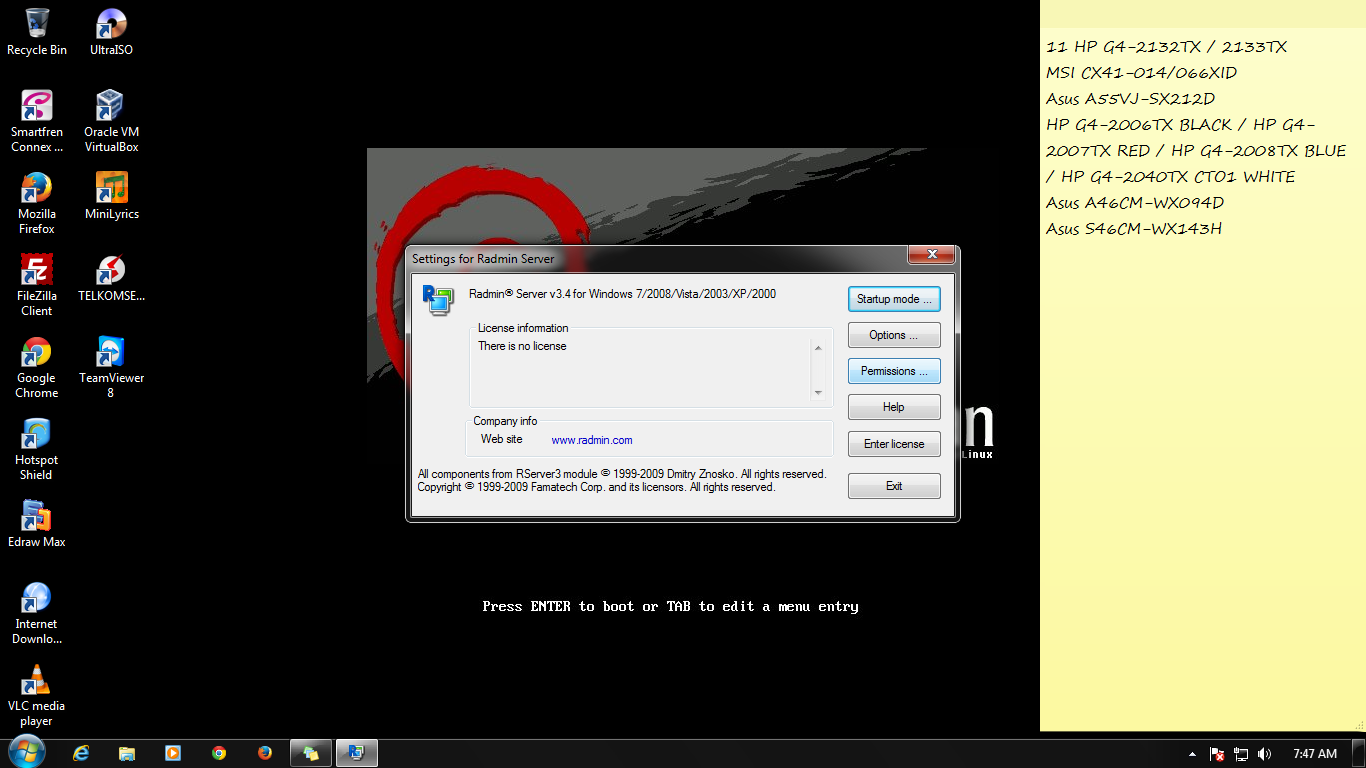Click the Radmin Server taskbar button

pyautogui.click(x=357, y=753)
